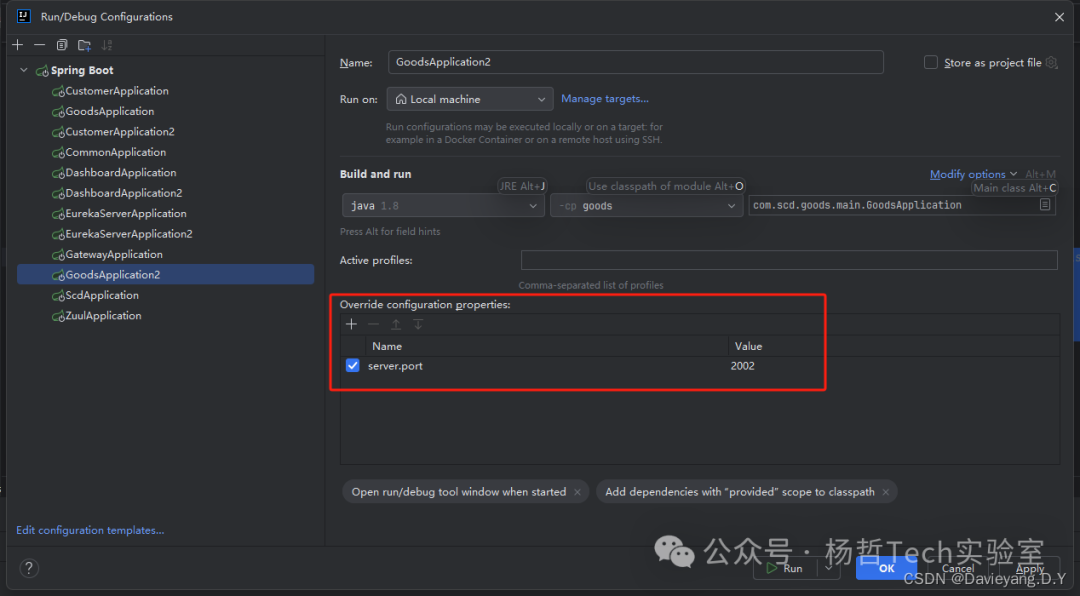This screenshot has height=596, width=1080.
Task: Remove the selected configuration using the minus icon
Action: coord(39,45)
